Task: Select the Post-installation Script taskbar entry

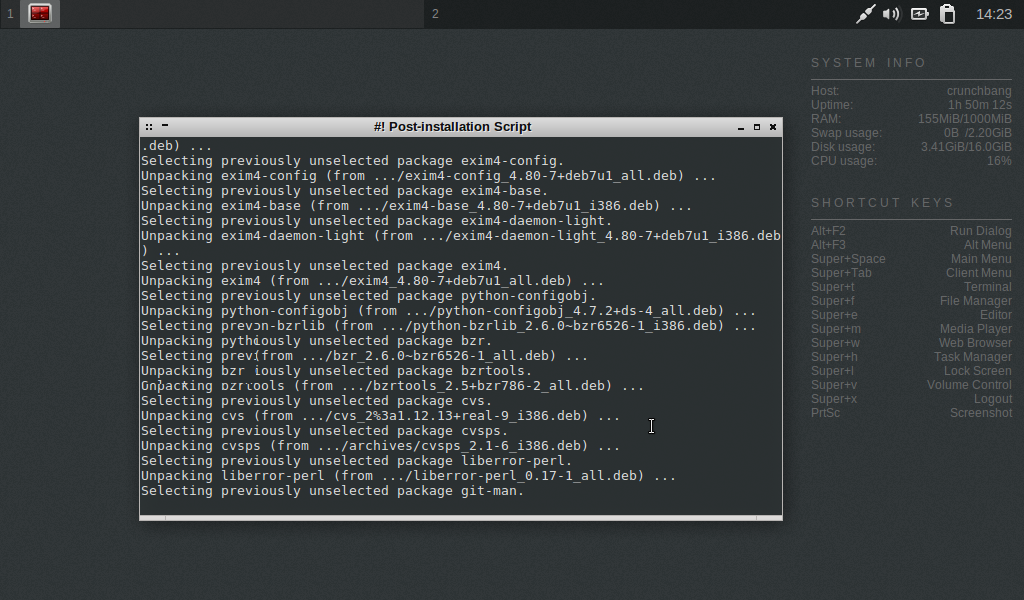Action: [38, 14]
